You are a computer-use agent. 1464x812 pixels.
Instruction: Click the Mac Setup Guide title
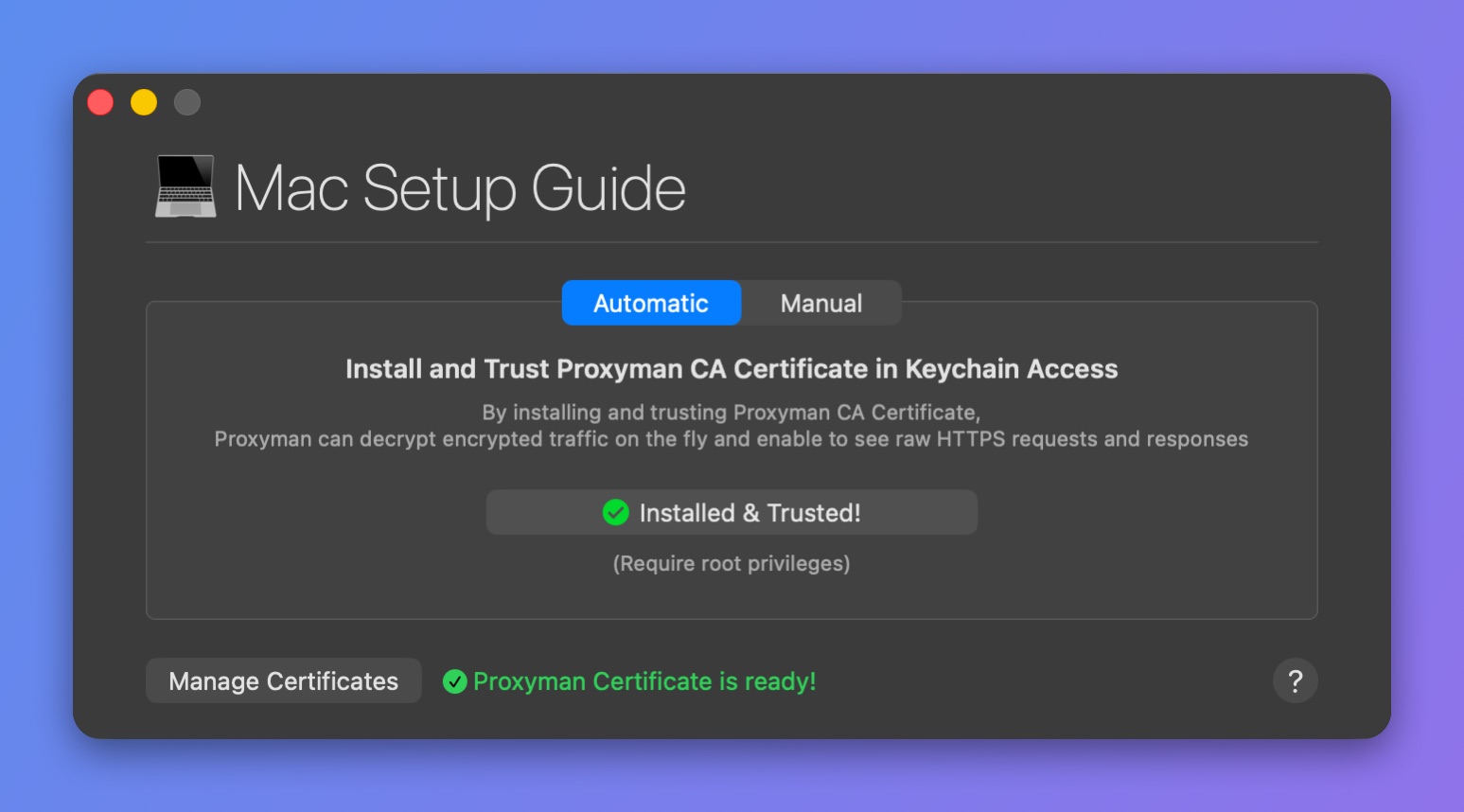click(460, 188)
